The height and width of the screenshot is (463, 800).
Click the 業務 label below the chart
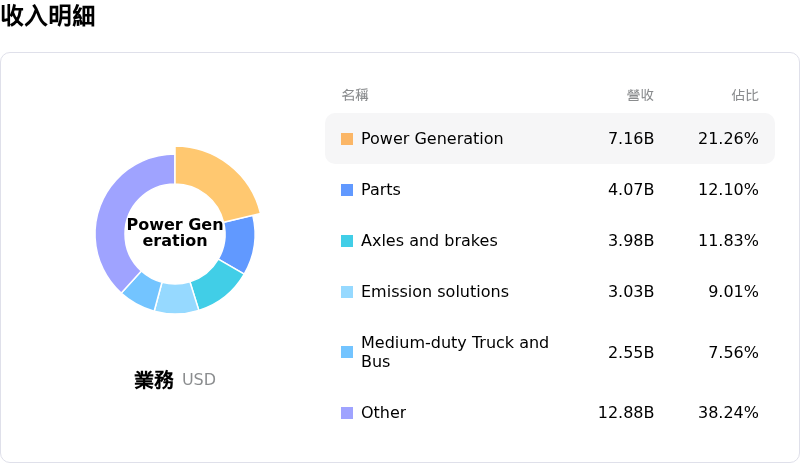[x=154, y=380]
